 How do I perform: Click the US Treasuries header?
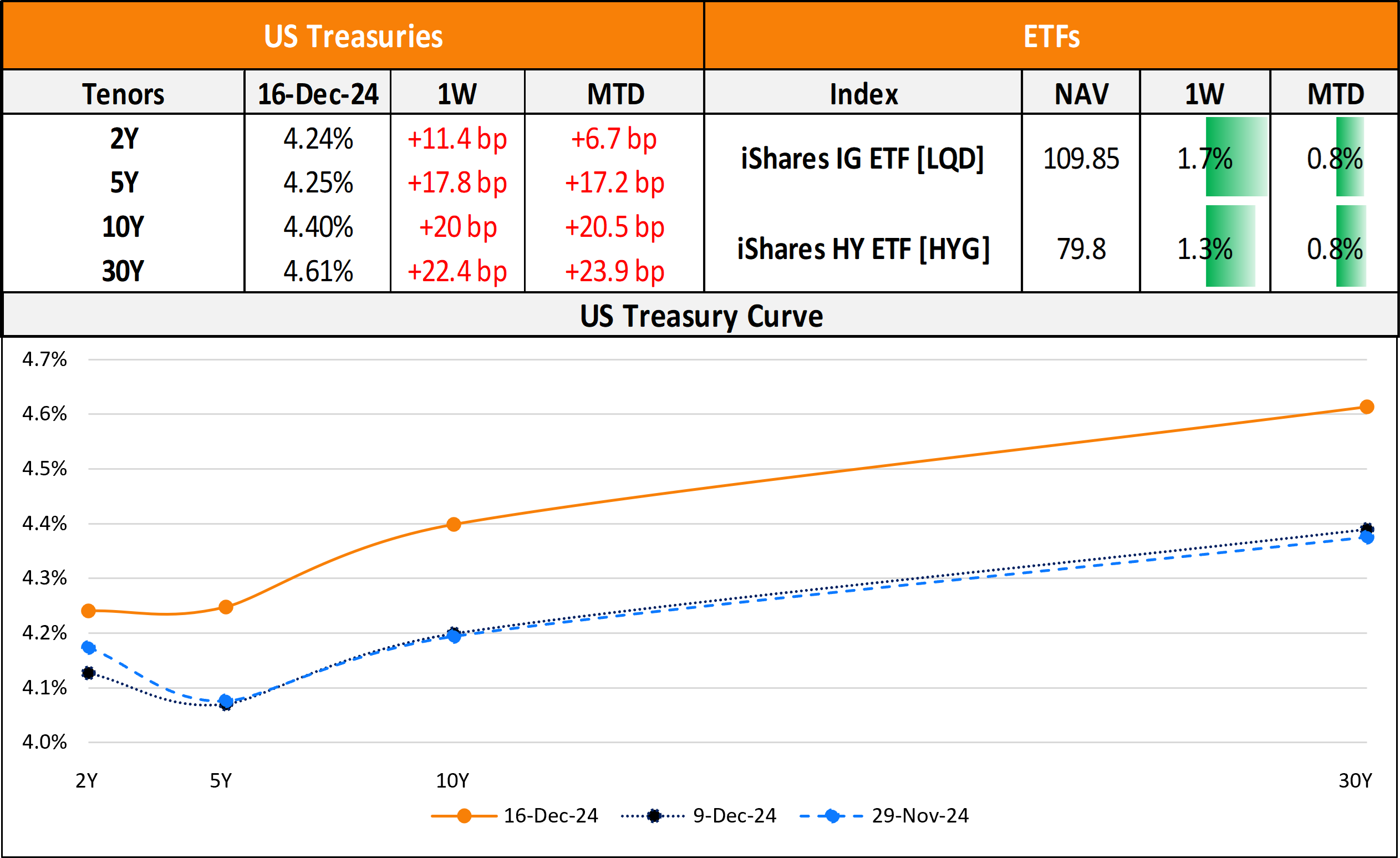point(353,37)
